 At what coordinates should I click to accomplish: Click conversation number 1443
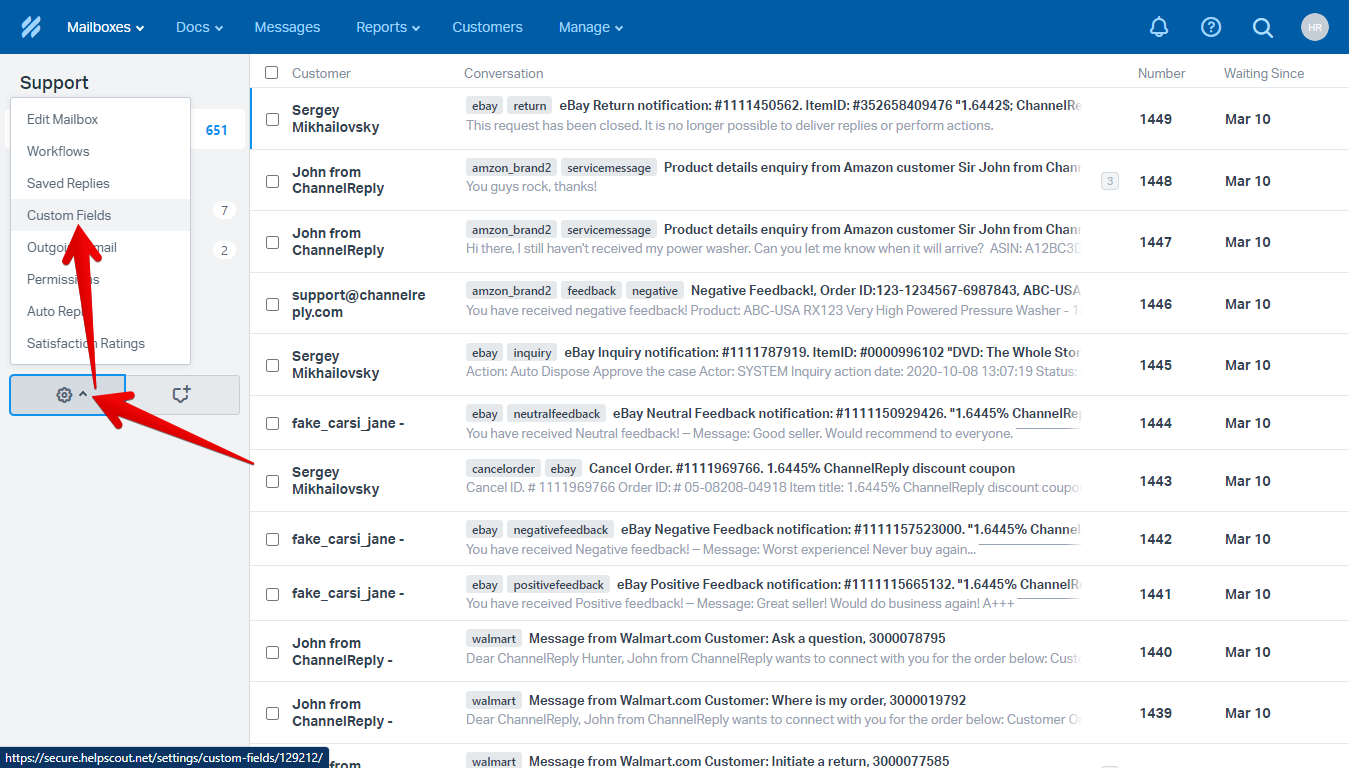click(x=1155, y=481)
